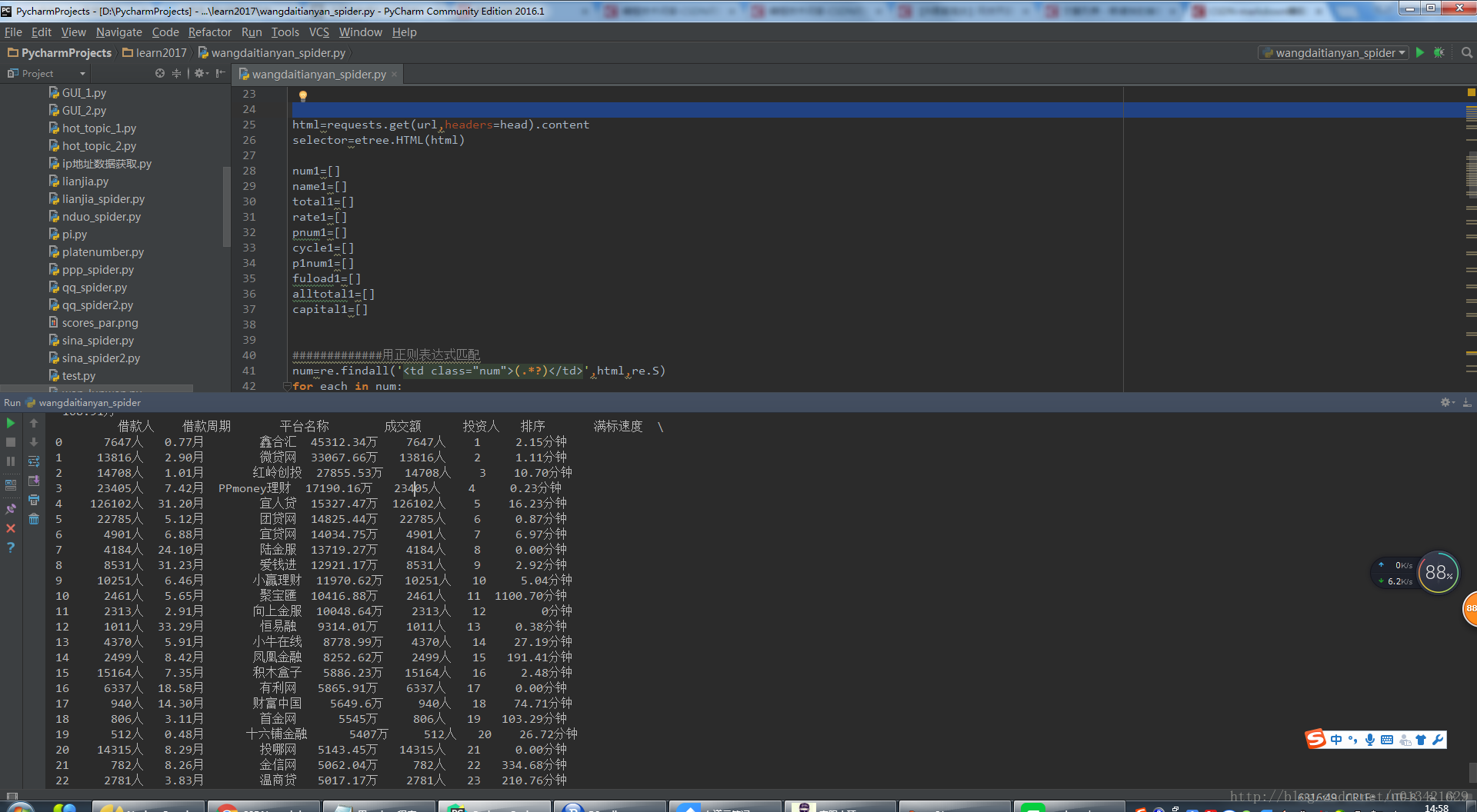
Task: Pin the Run tab with the pushpin icon
Action: (x=11, y=508)
